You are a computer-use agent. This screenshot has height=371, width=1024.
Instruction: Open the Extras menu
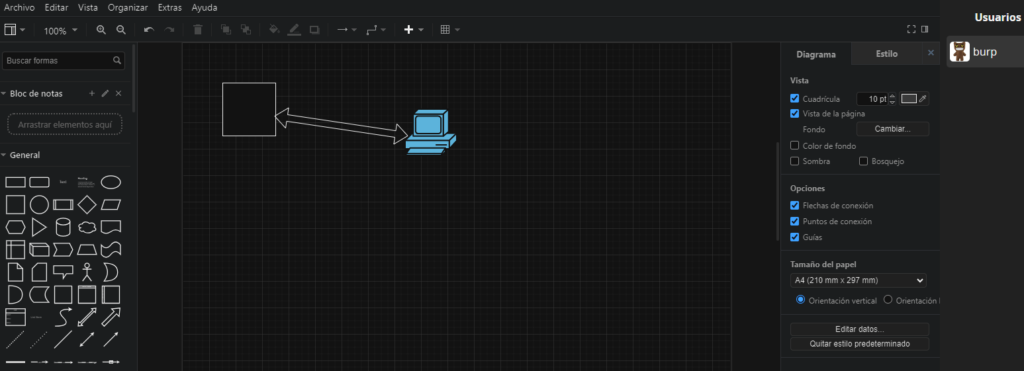click(x=170, y=8)
